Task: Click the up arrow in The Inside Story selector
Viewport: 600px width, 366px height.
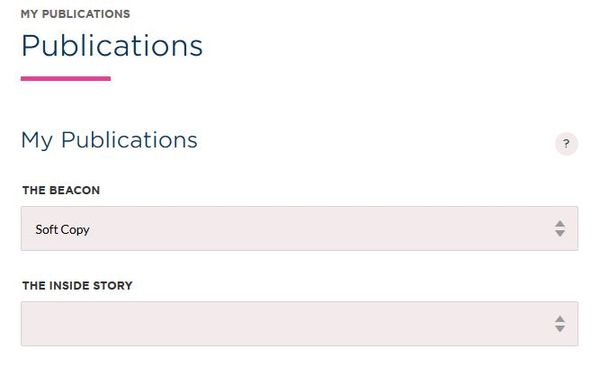Action: (560, 319)
